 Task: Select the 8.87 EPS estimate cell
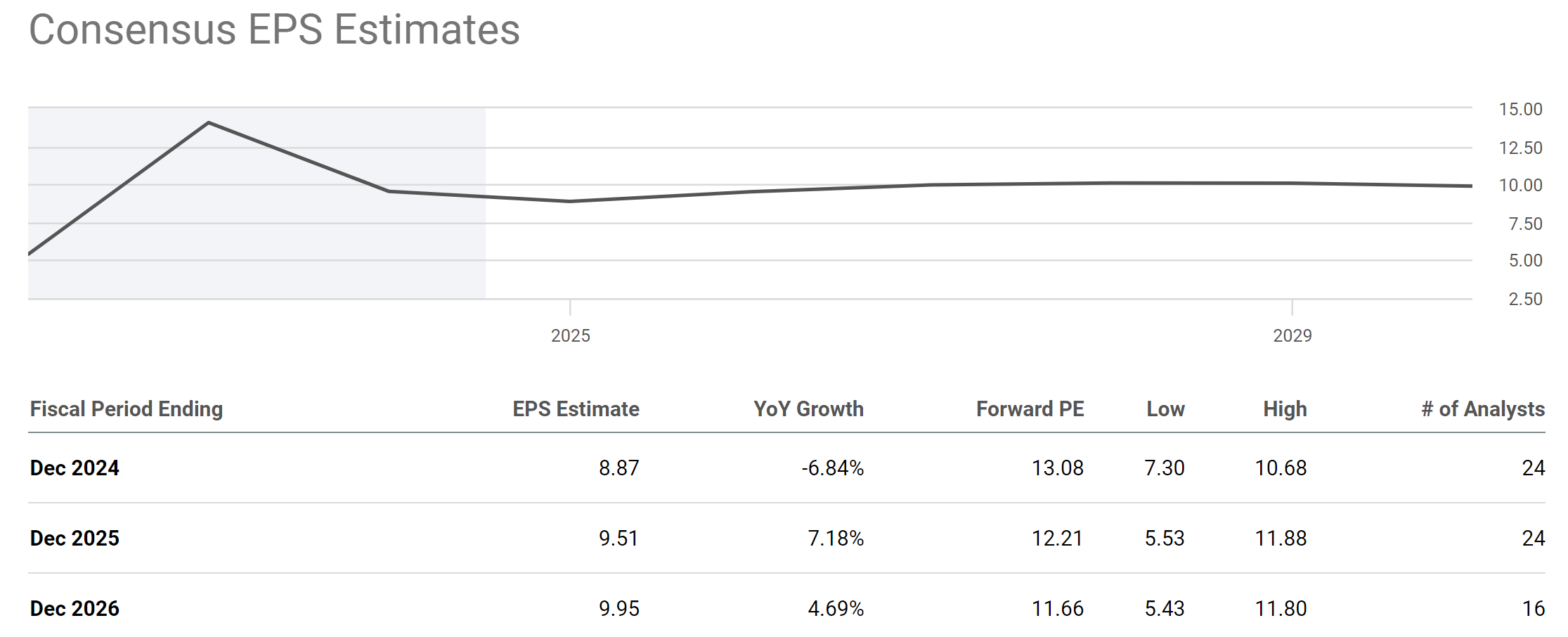pyautogui.click(x=618, y=468)
